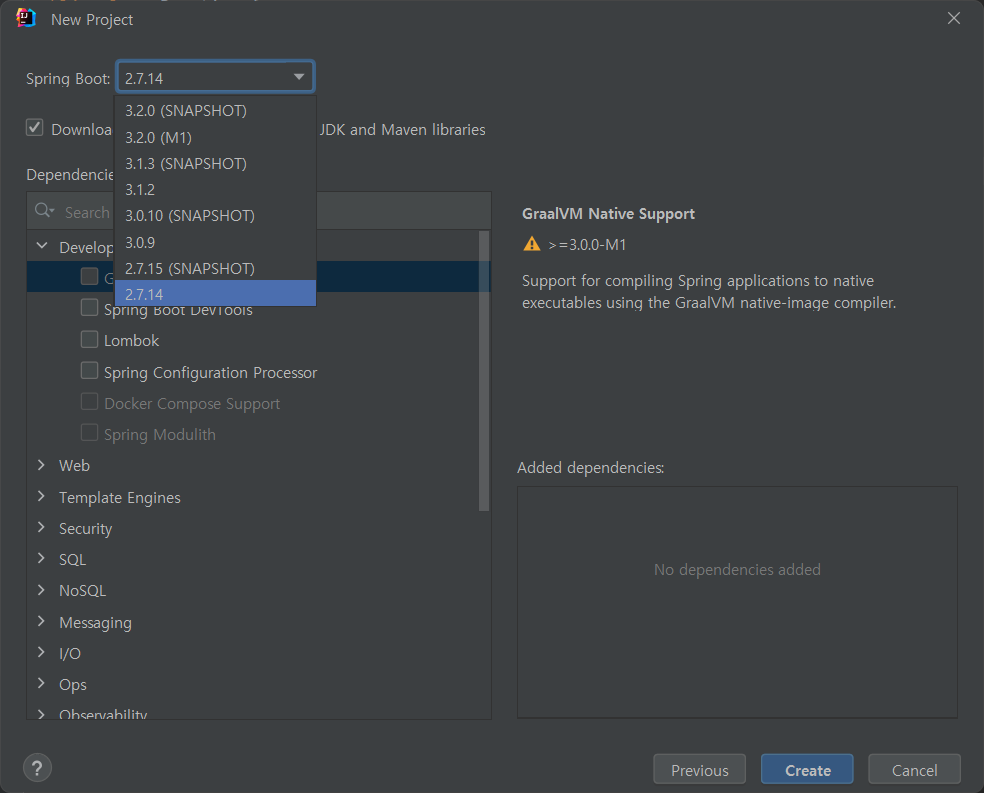
Task: Expand the Template Engines category
Action: point(41,496)
